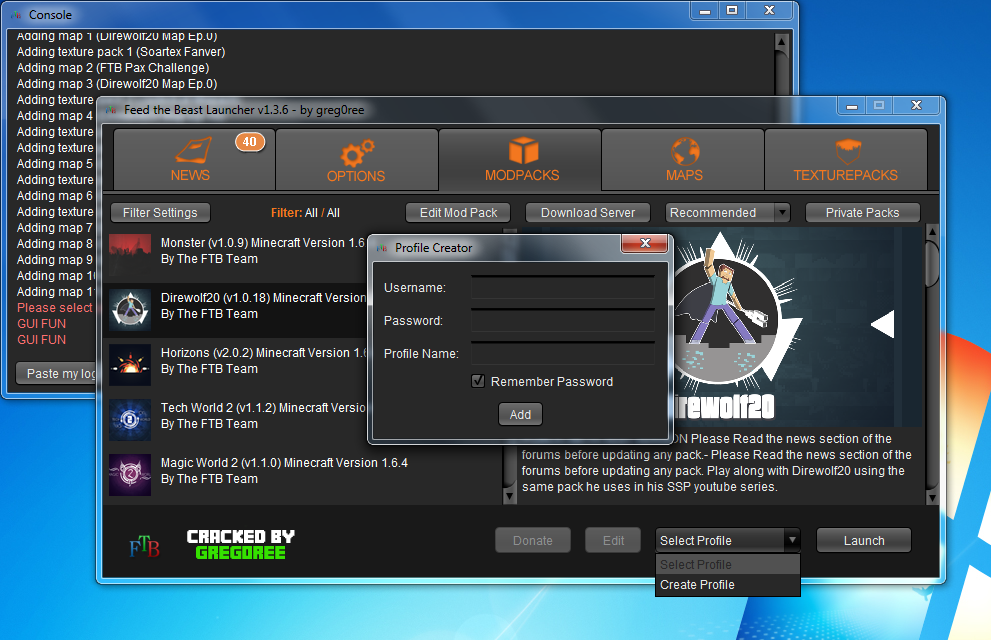Click the Profile Creator title bar icon
Viewport: 991px width, 640px height.
point(382,248)
